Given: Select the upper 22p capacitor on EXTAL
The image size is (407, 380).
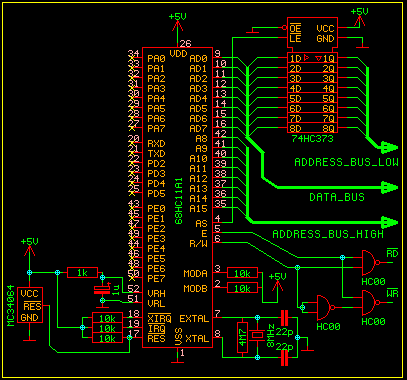Looking at the screenshot, I should click(284, 318).
